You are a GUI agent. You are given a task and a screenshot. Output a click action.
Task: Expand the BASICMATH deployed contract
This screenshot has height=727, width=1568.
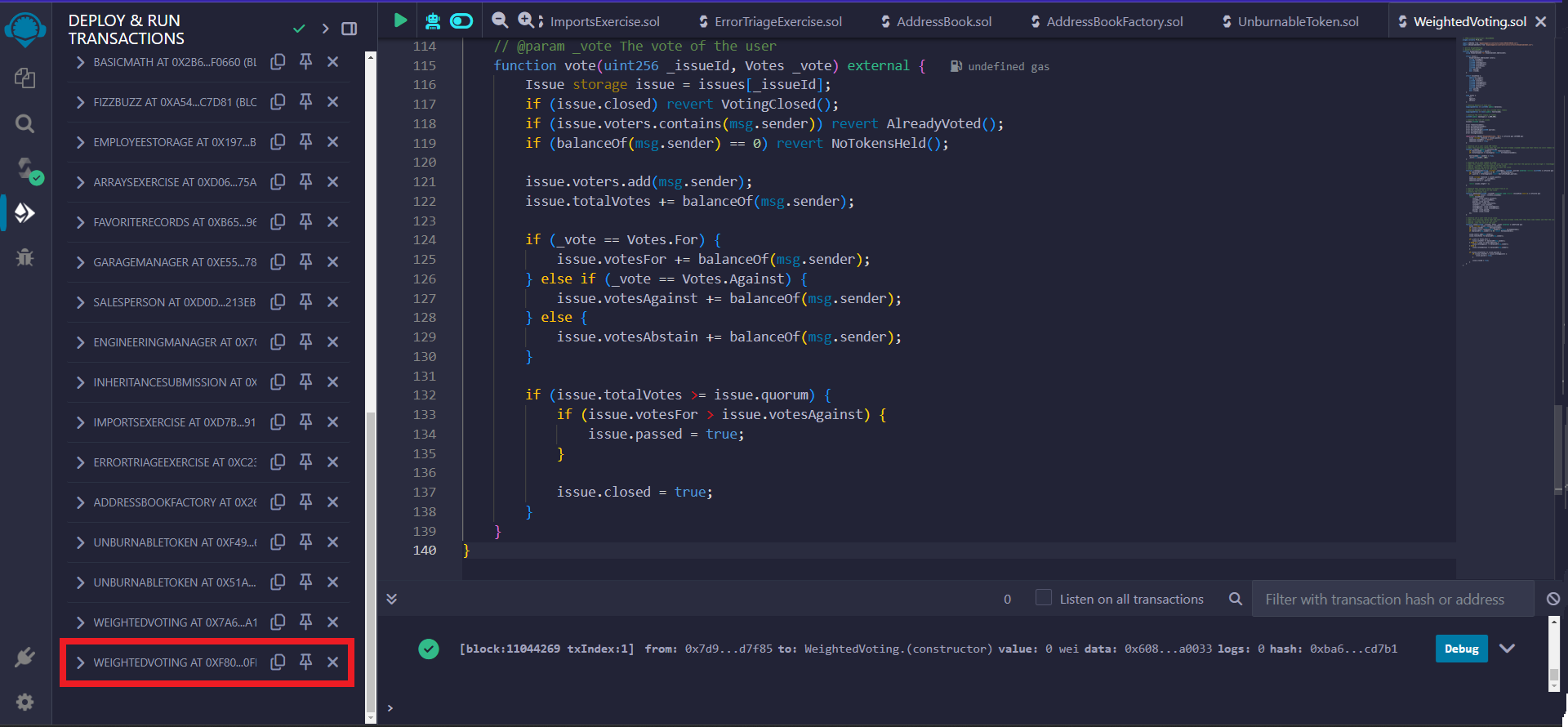80,62
